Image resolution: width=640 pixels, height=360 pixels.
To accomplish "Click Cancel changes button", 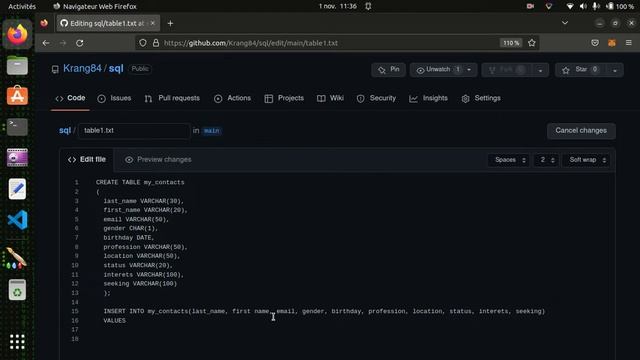I will (581, 131).
